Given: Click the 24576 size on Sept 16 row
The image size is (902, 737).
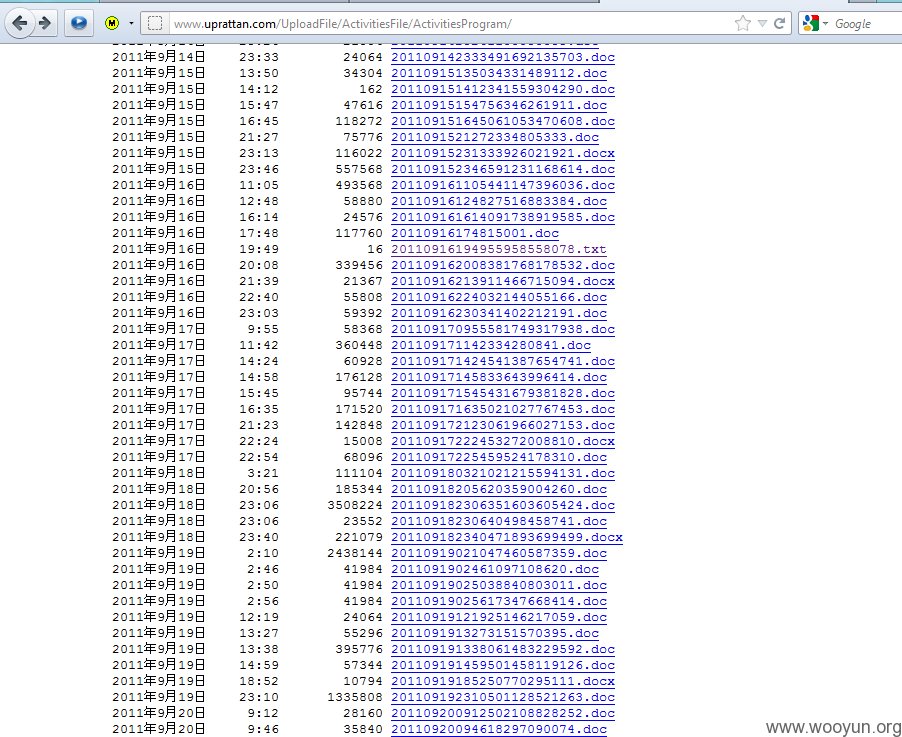Looking at the screenshot, I should pos(363,217).
